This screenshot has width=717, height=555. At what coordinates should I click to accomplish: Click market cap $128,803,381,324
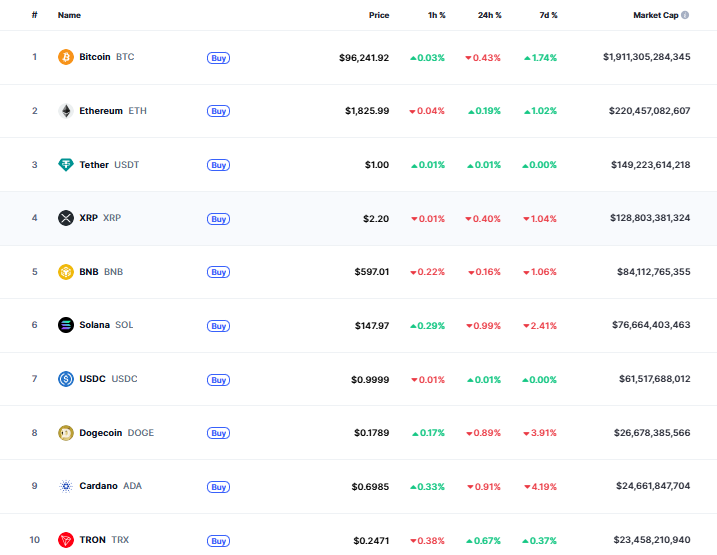(650, 218)
